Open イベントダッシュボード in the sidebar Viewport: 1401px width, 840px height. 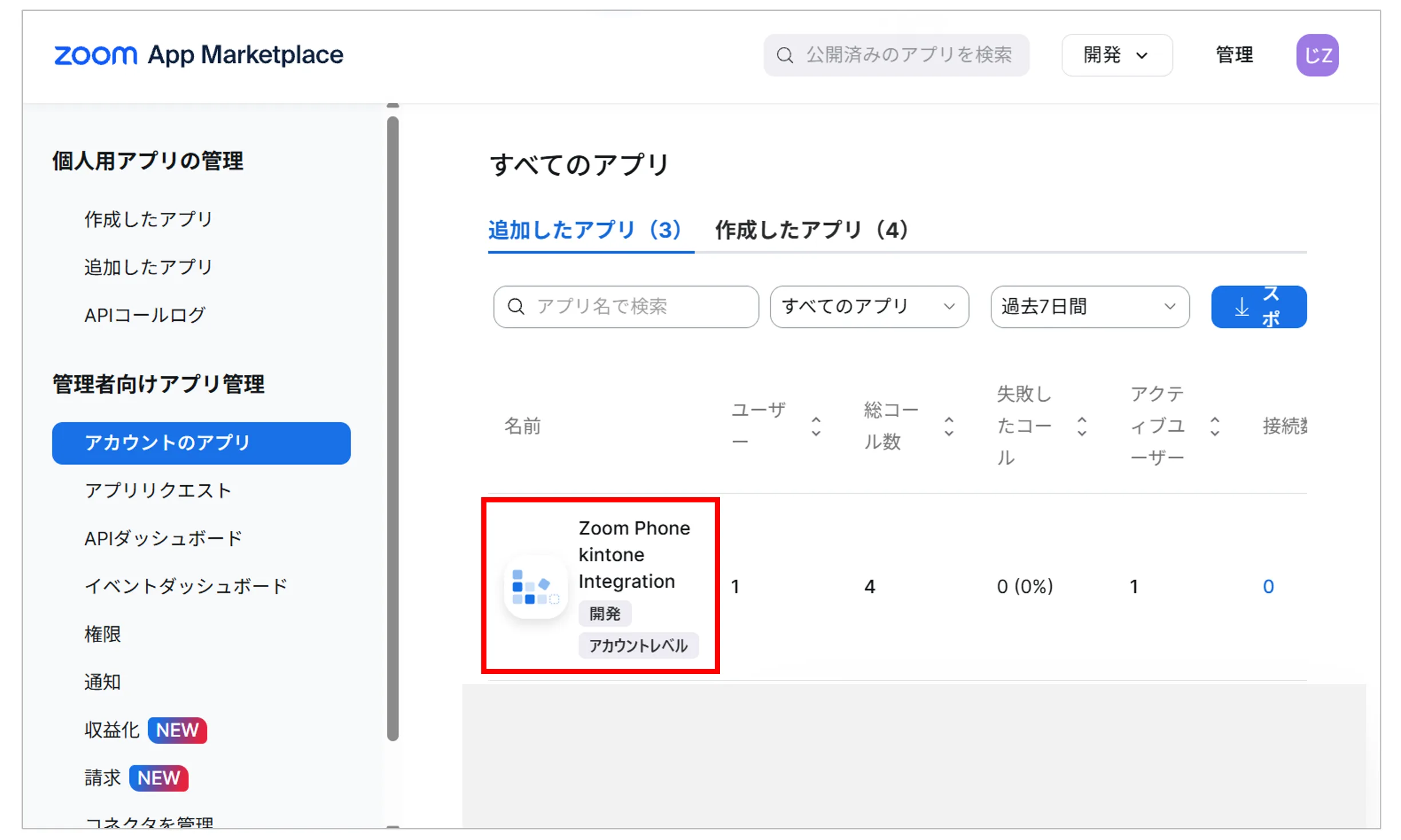tap(186, 587)
